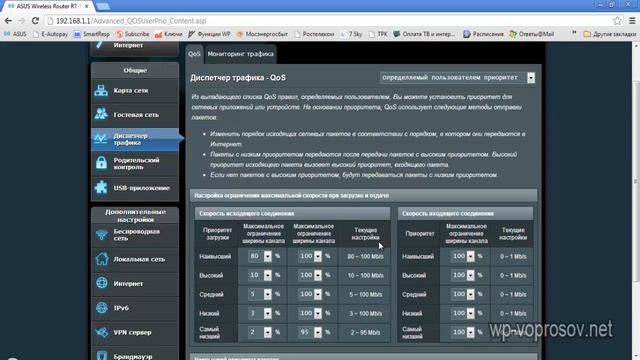This screenshot has height=360, width=640.
Task: Go back in browser
Action: 8,20
